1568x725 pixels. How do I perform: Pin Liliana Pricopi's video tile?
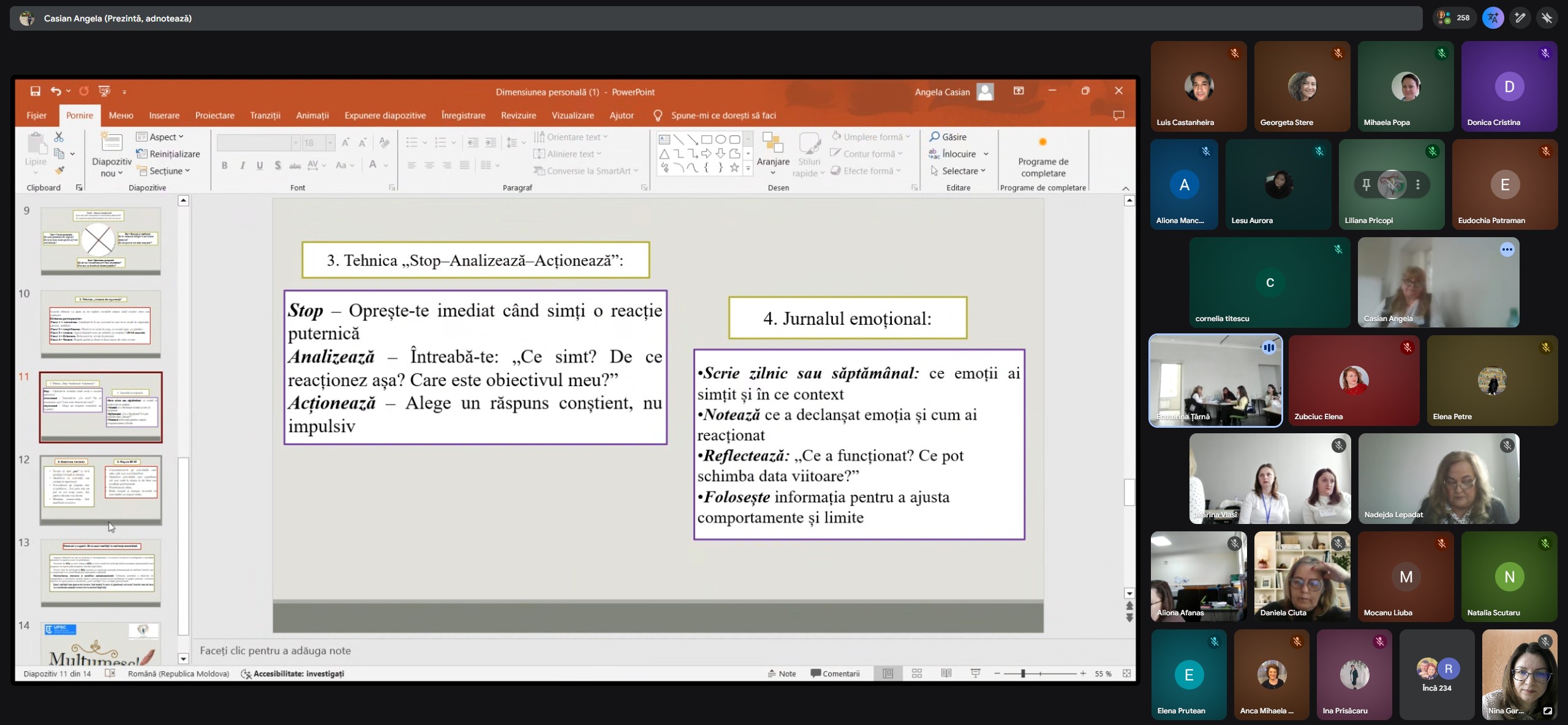click(1366, 184)
